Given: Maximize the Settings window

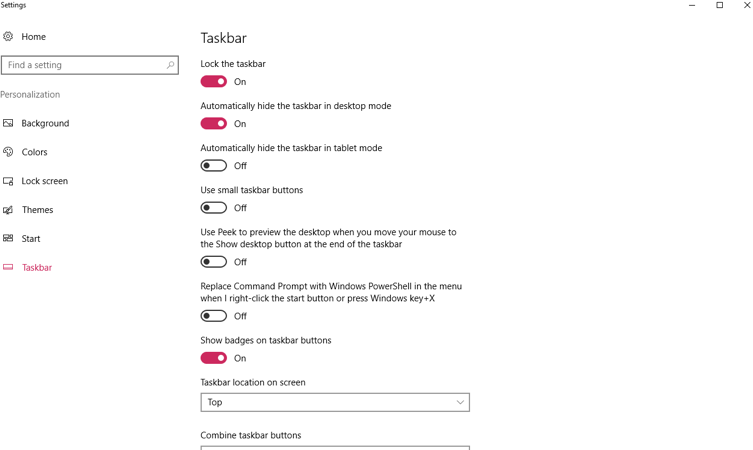Looking at the screenshot, I should [719, 6].
